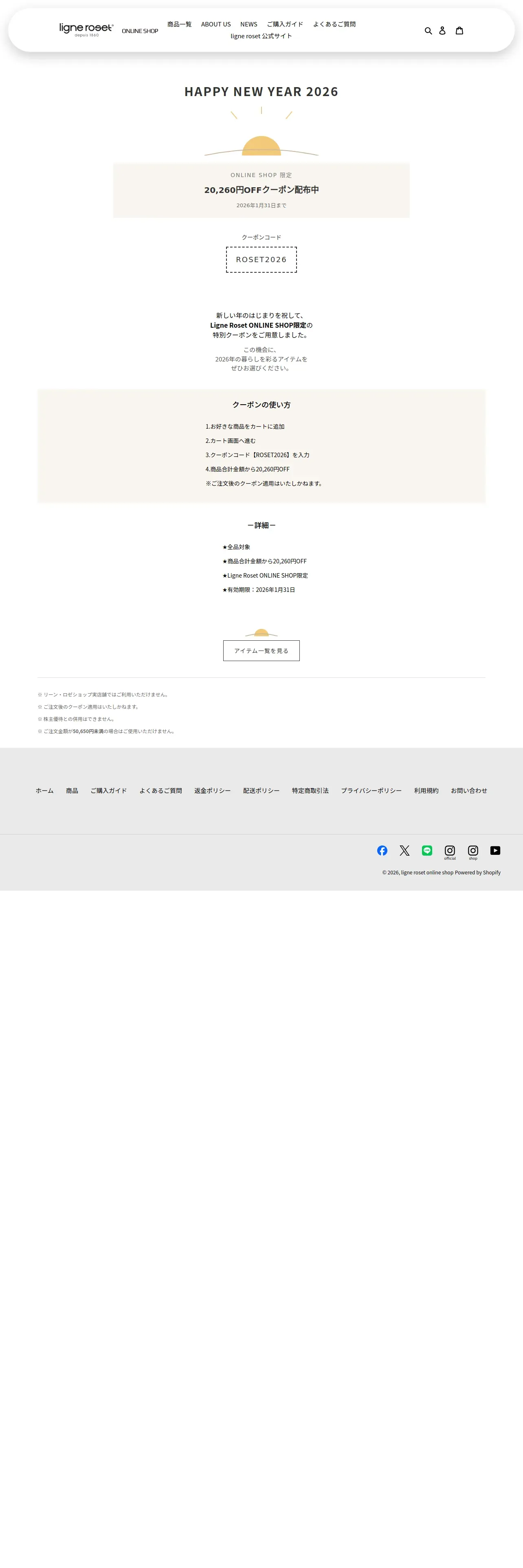Click the rising sun illustration
Screen dimensions: 523x1568
point(261,132)
